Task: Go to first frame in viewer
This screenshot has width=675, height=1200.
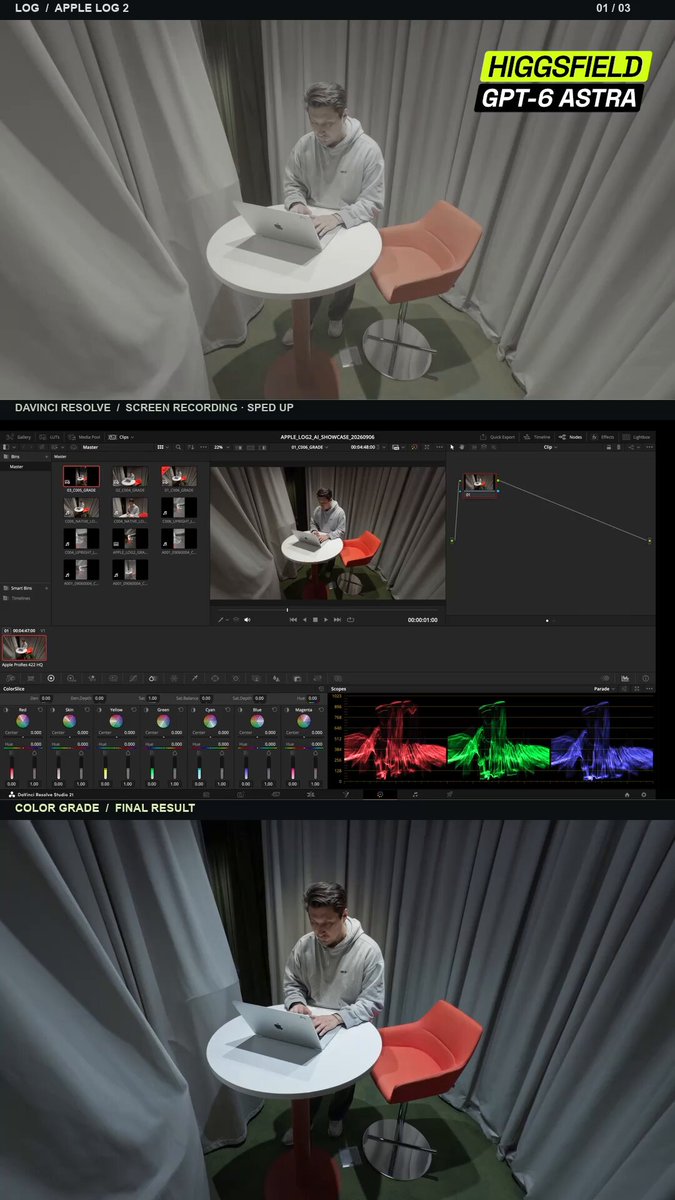Action: (293, 620)
